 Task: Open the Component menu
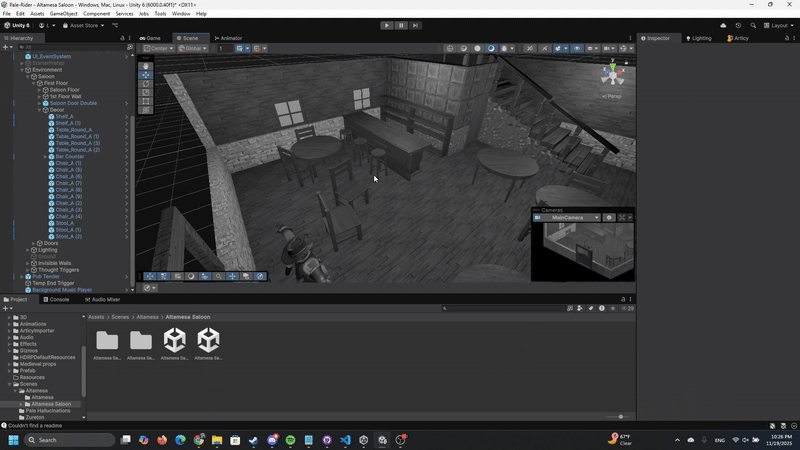click(x=97, y=14)
